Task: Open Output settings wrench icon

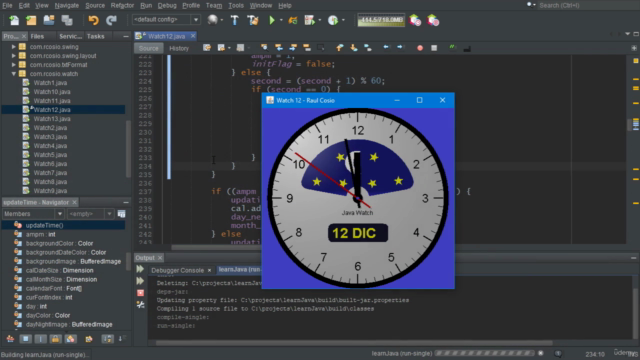Action: tap(140, 304)
